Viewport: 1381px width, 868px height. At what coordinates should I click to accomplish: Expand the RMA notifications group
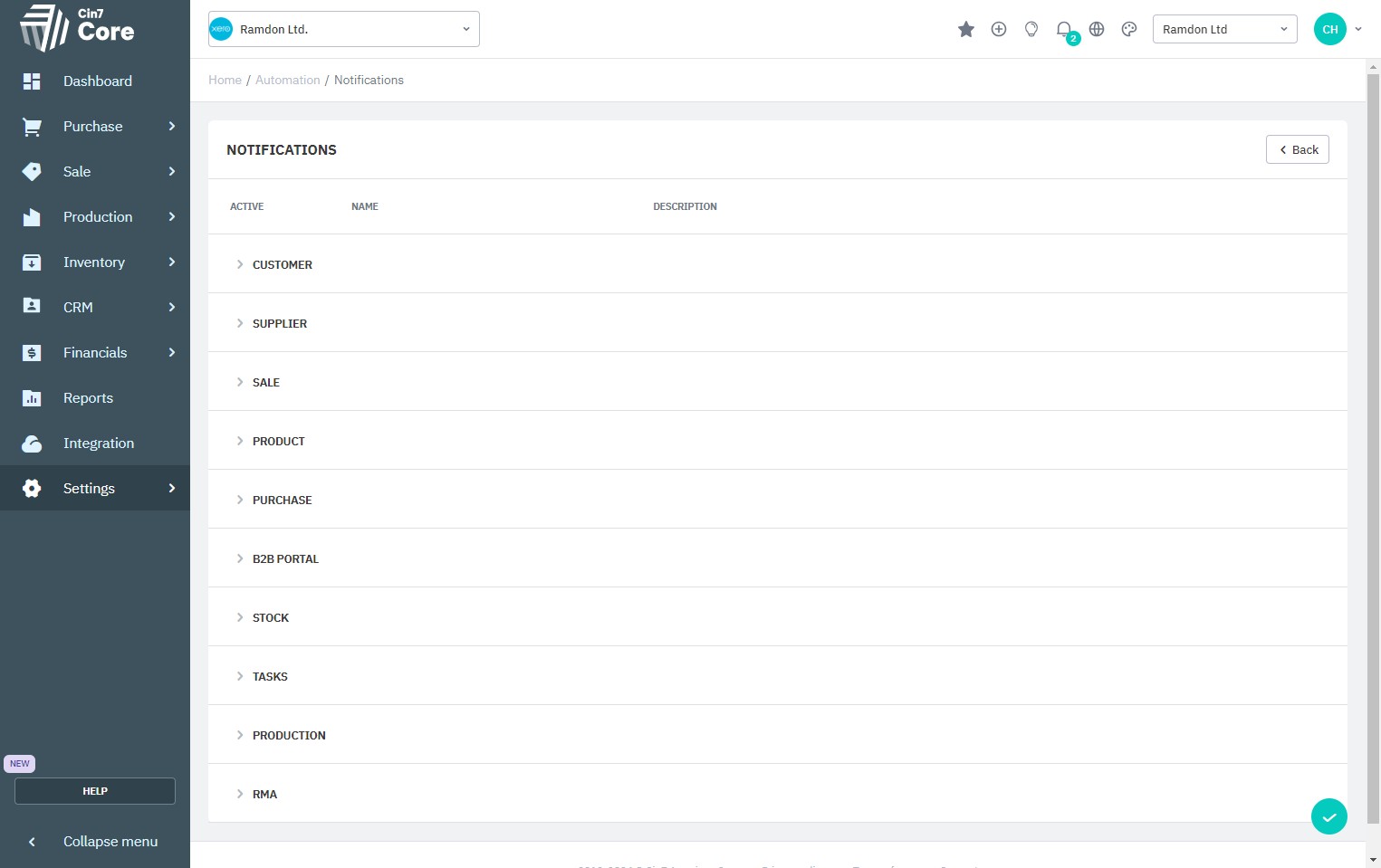(264, 794)
